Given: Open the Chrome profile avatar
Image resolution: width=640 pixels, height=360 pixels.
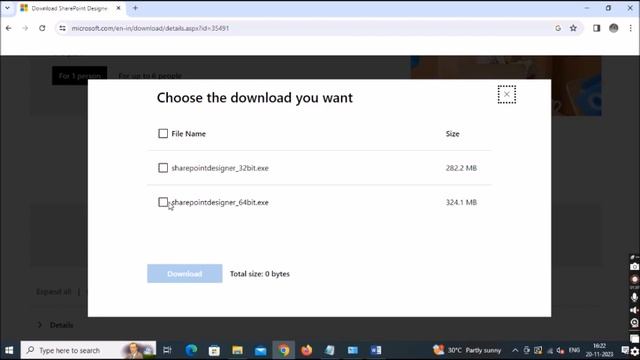Looking at the screenshot, I should point(613,28).
